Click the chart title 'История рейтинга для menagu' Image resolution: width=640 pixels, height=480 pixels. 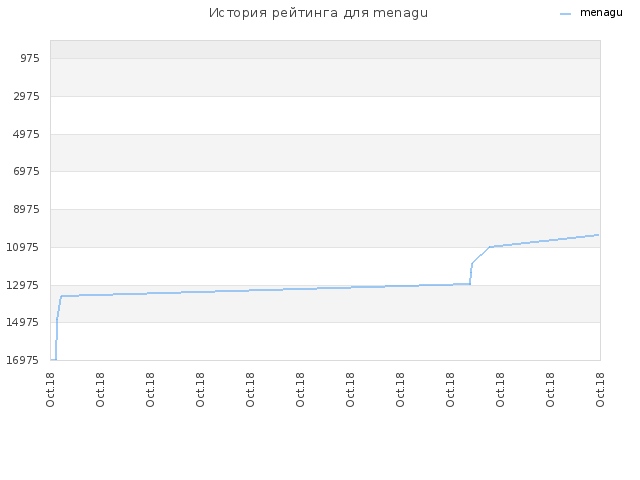point(318,13)
